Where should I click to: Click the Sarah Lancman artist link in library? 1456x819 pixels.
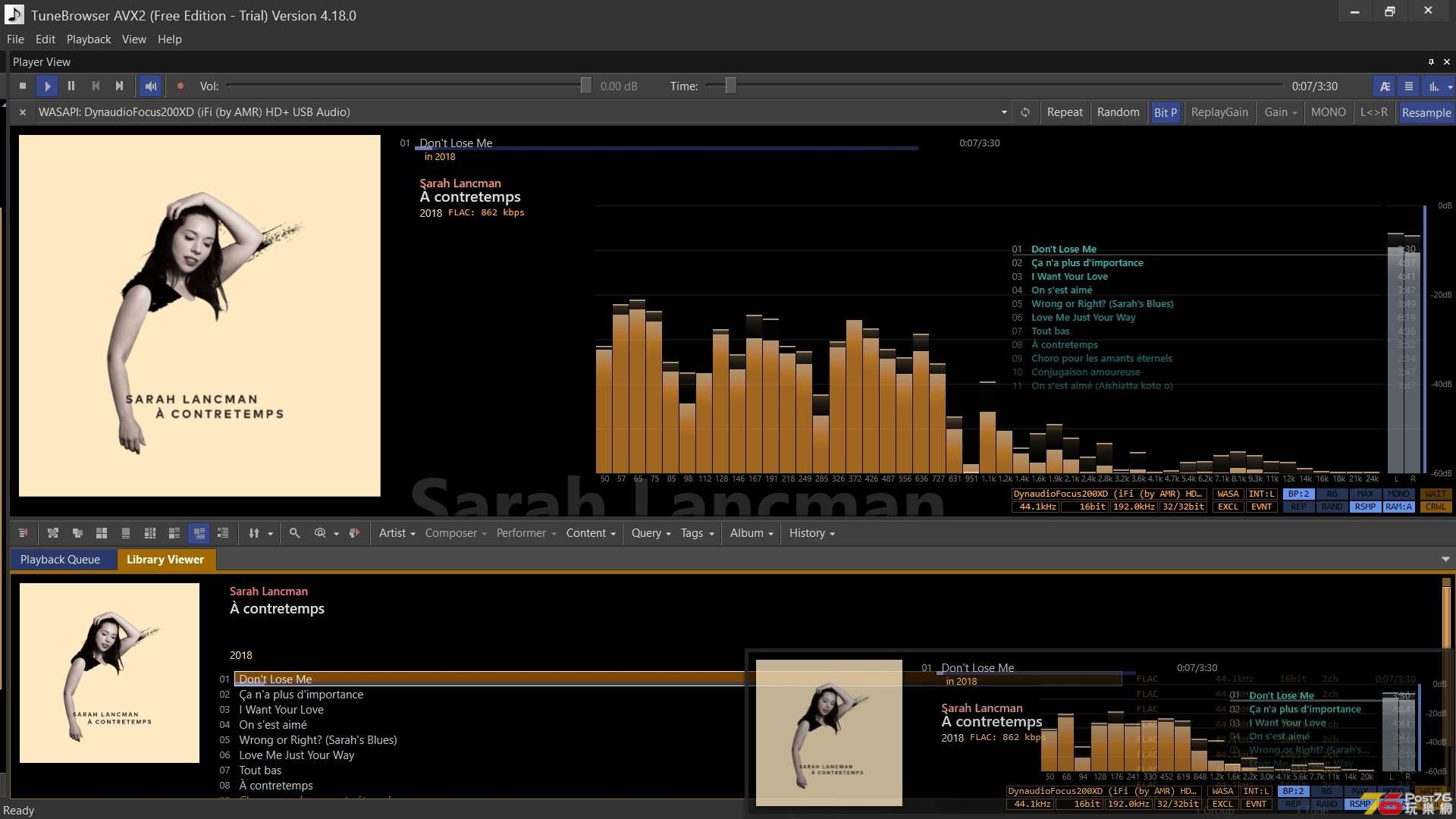click(268, 591)
